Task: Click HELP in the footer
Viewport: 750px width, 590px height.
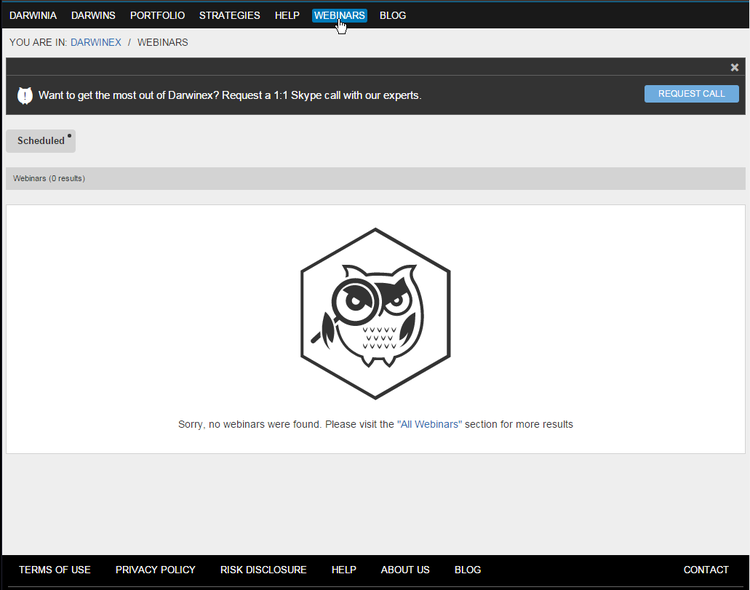Action: tap(344, 569)
